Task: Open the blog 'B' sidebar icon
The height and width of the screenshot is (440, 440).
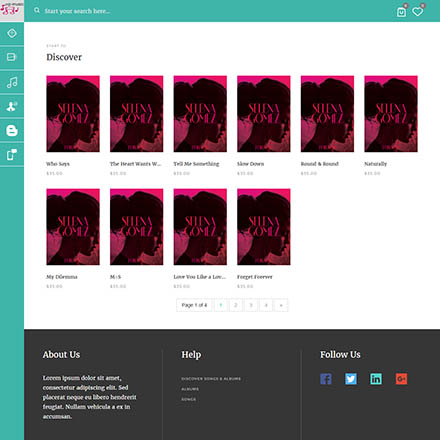Action: pos(12,130)
